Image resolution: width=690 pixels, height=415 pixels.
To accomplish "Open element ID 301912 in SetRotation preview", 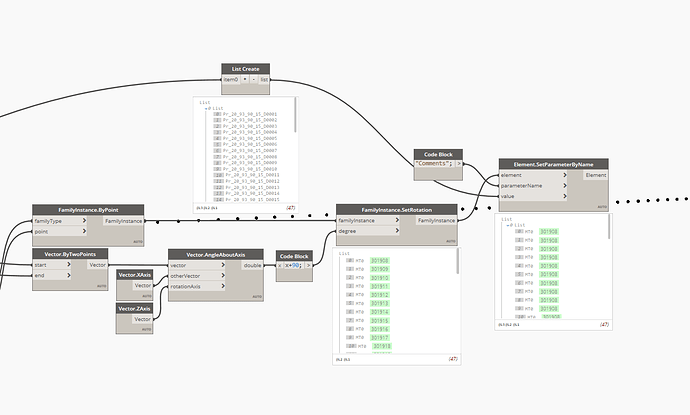I will (x=379, y=294).
